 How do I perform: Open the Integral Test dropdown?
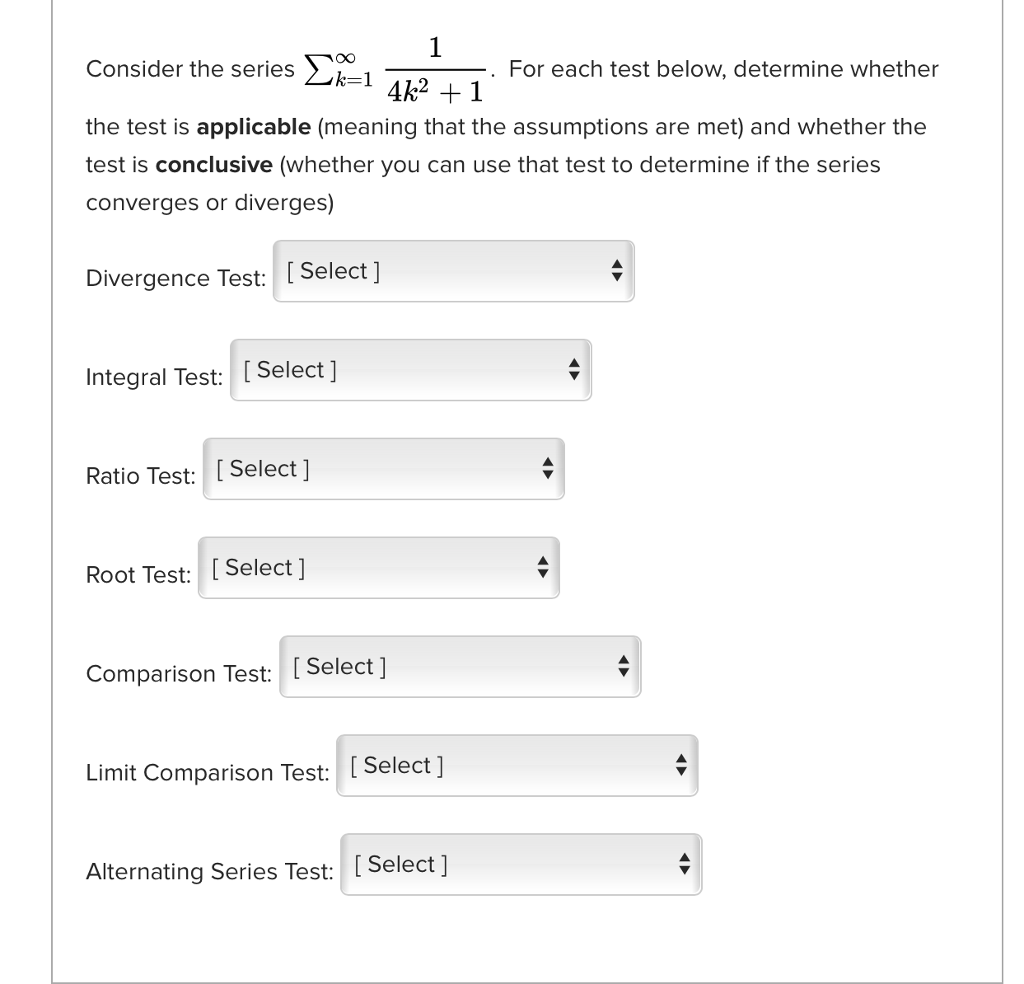pos(410,370)
